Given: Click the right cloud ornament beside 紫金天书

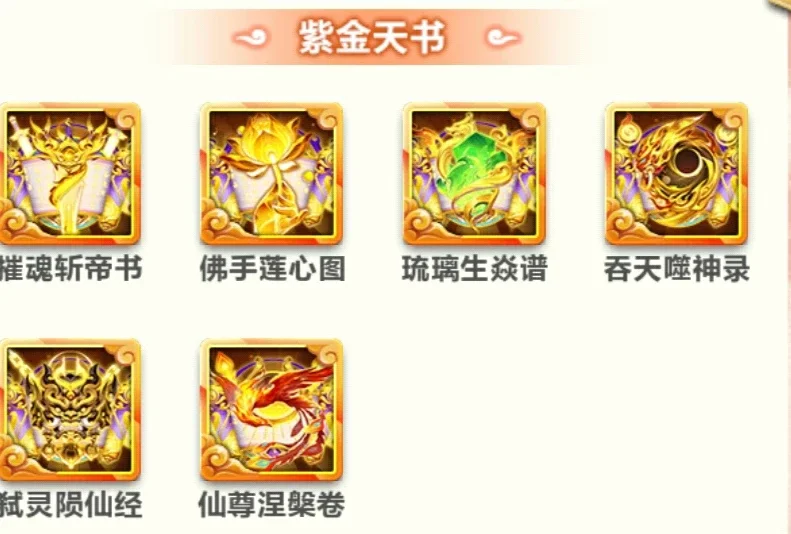Looking at the screenshot, I should [502, 38].
